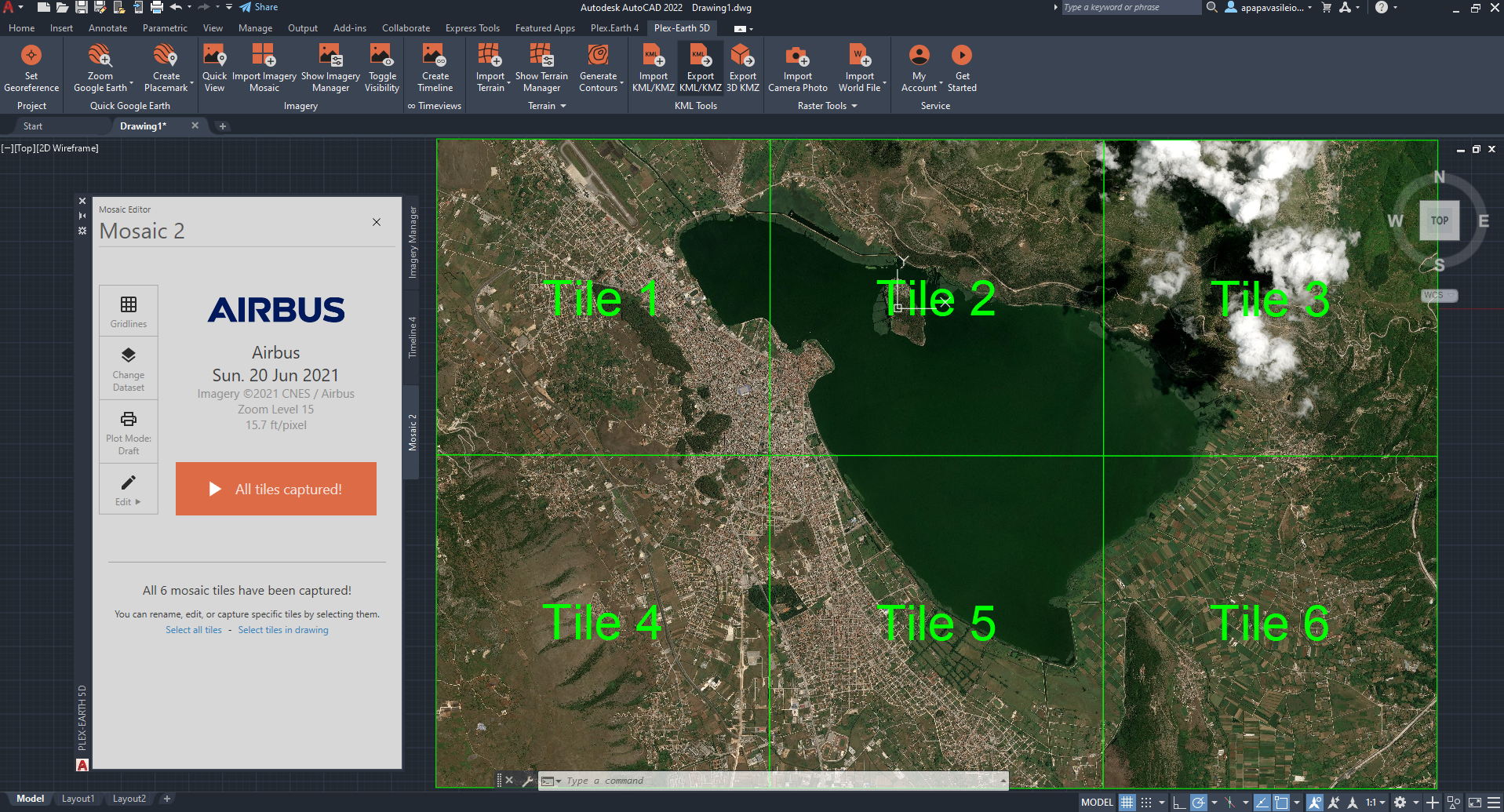
Task: Toggle Imagery Visibility
Action: (382, 67)
